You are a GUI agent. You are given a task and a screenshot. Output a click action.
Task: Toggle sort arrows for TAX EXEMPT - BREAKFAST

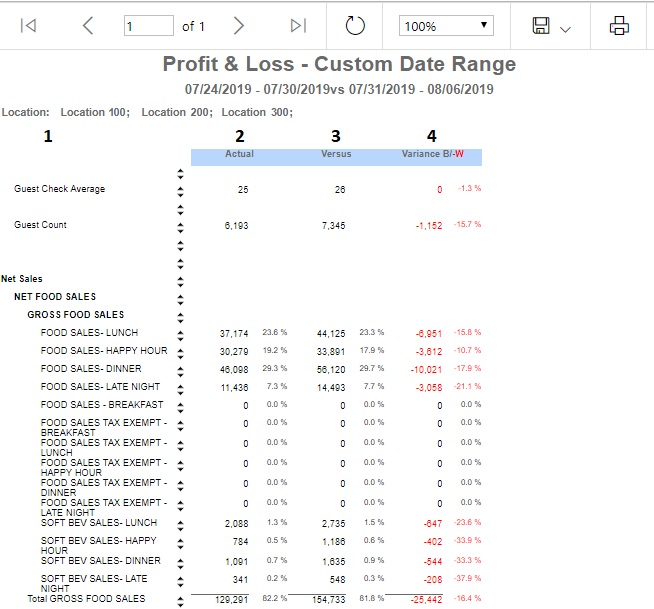coord(180,426)
